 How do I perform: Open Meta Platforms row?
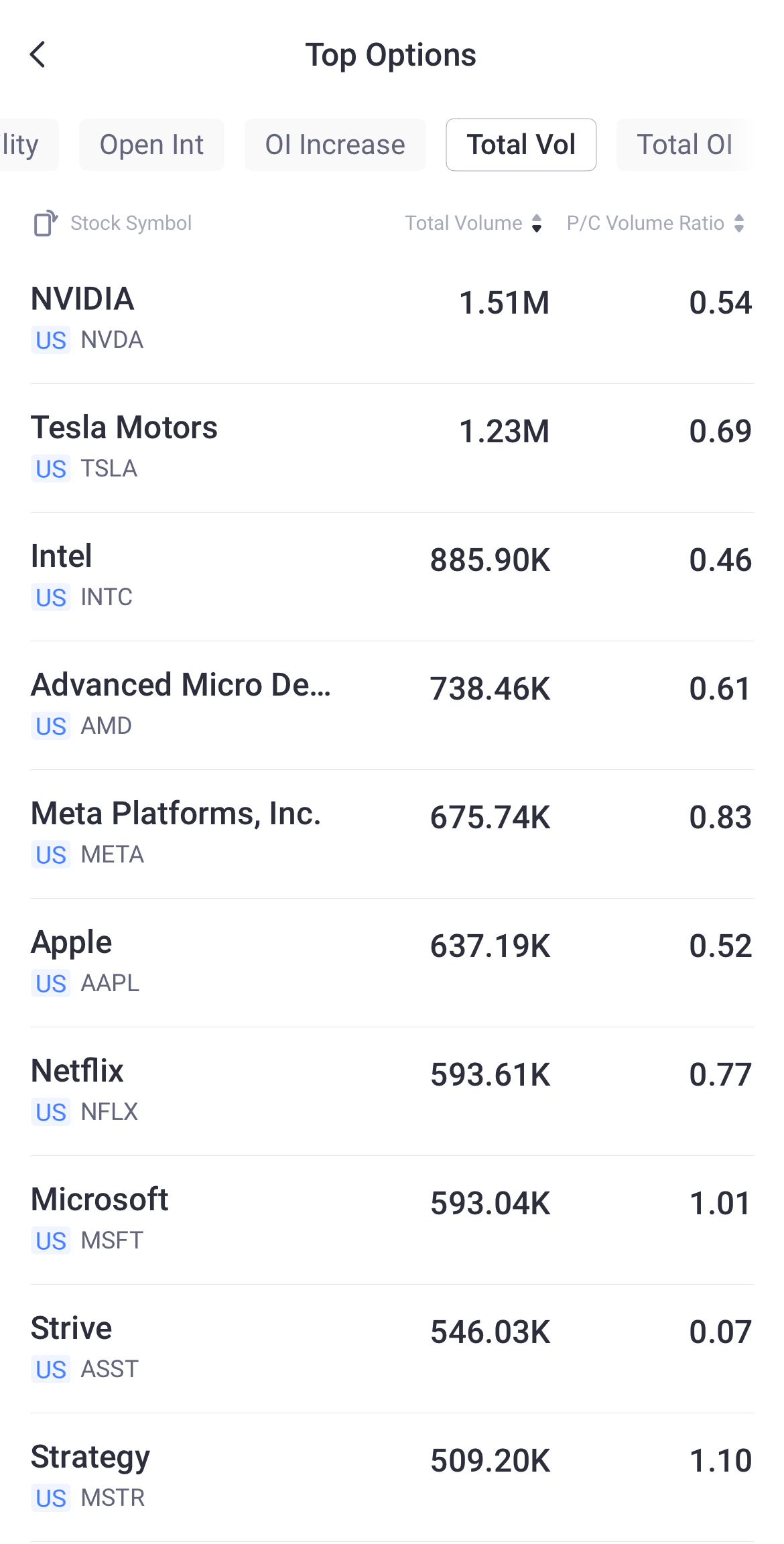click(392, 833)
